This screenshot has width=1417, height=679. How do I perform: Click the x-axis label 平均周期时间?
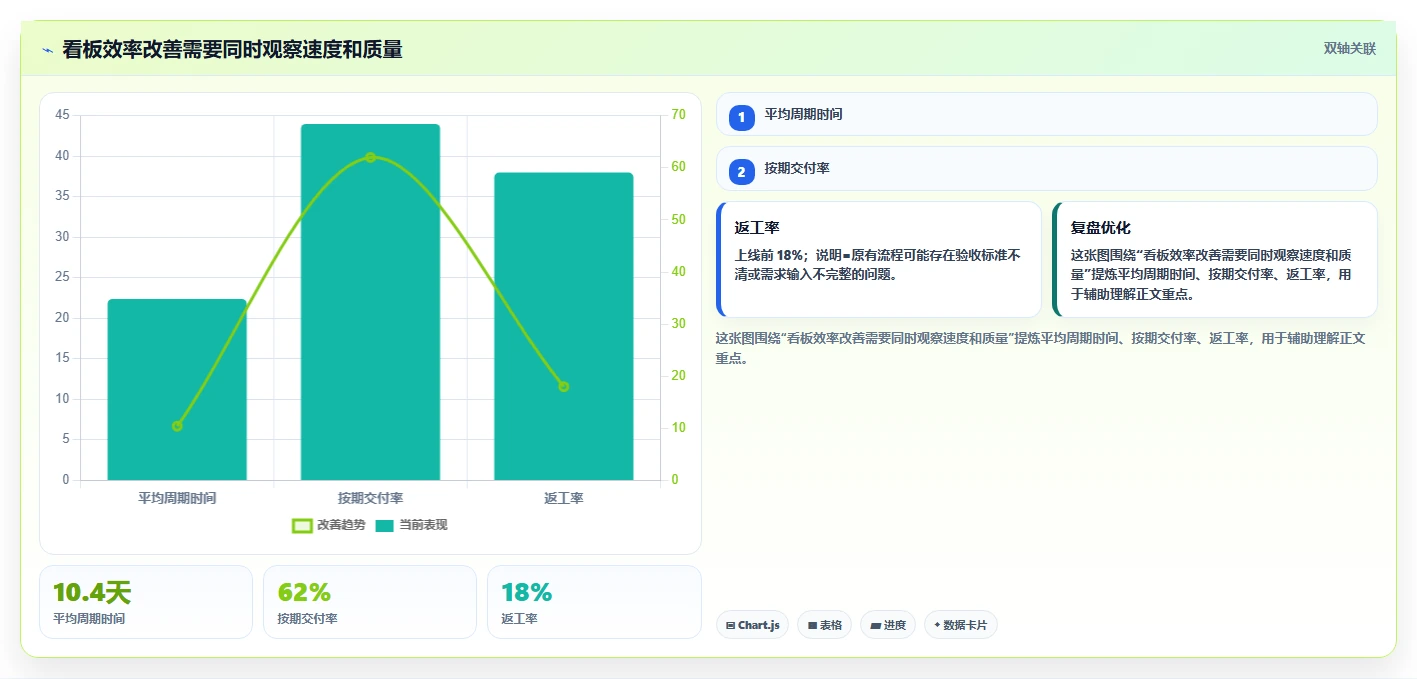[x=177, y=497]
